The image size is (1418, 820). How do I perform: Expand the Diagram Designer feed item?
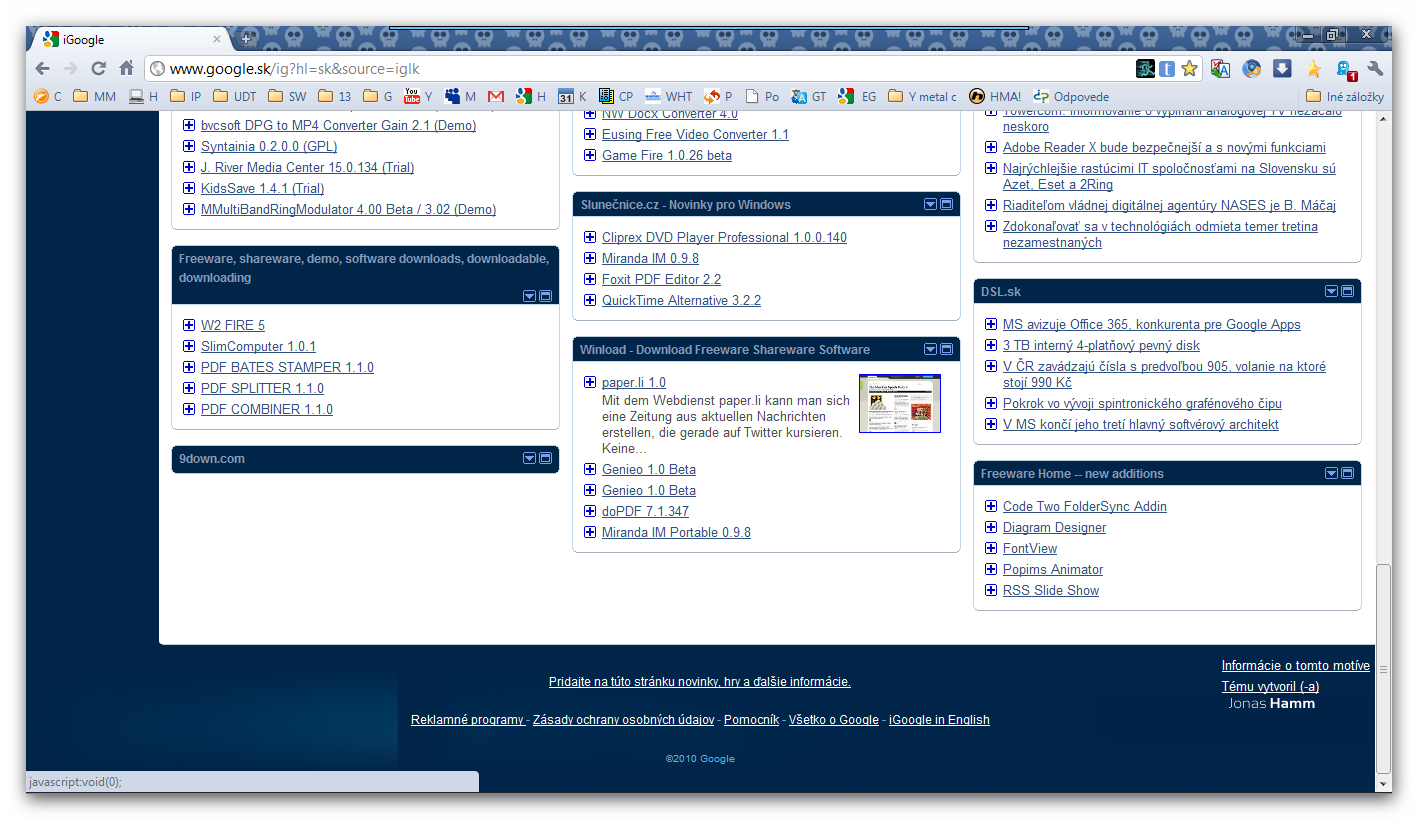(x=991, y=527)
